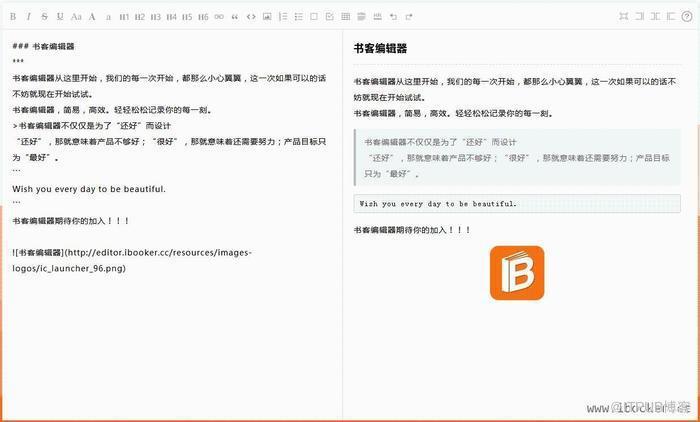Click 'Wish you every day to be beautiful.' in editor
The width and height of the screenshot is (700, 422).
89,189
